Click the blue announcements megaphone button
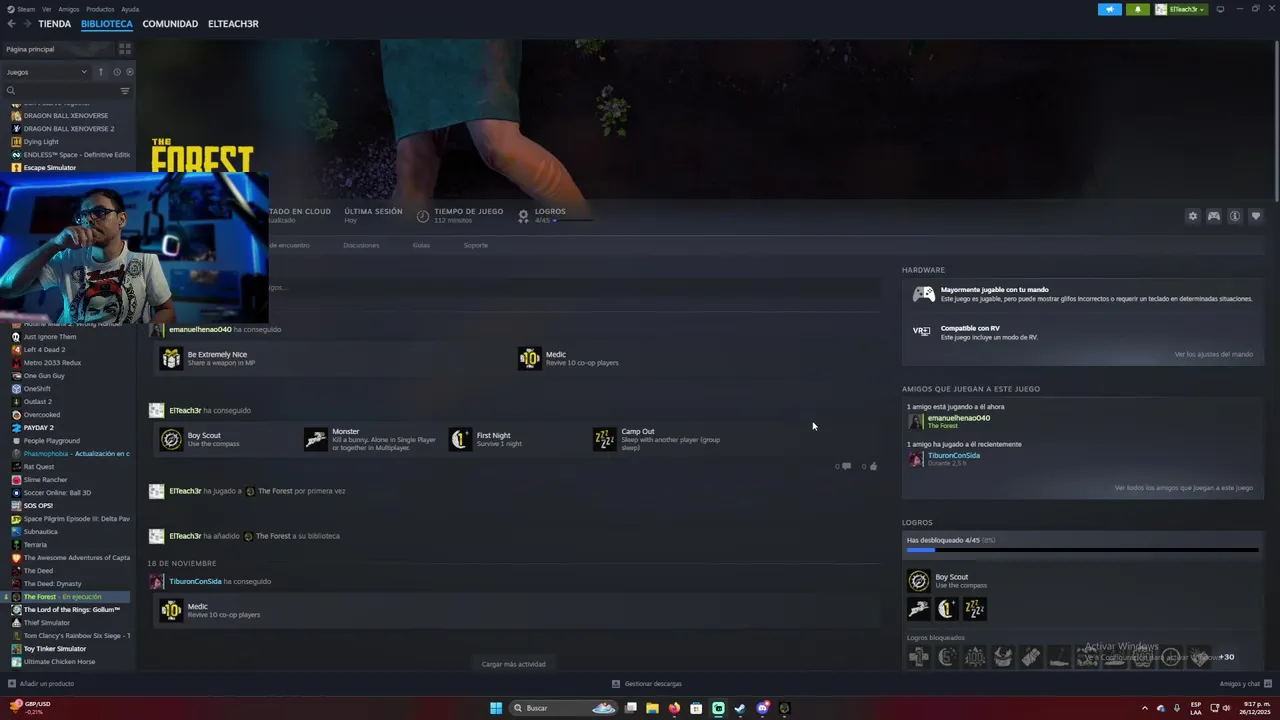This screenshot has width=1280, height=720. 1110,9
